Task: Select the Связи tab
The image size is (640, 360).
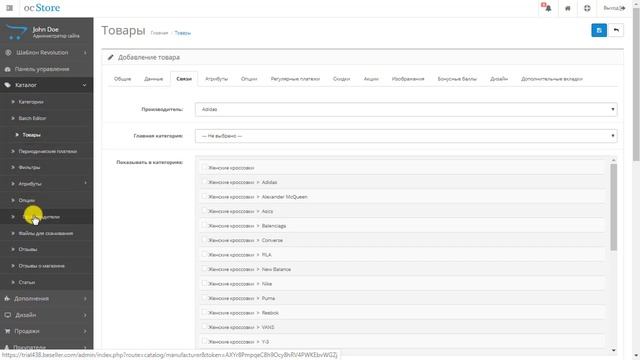Action: (184, 79)
